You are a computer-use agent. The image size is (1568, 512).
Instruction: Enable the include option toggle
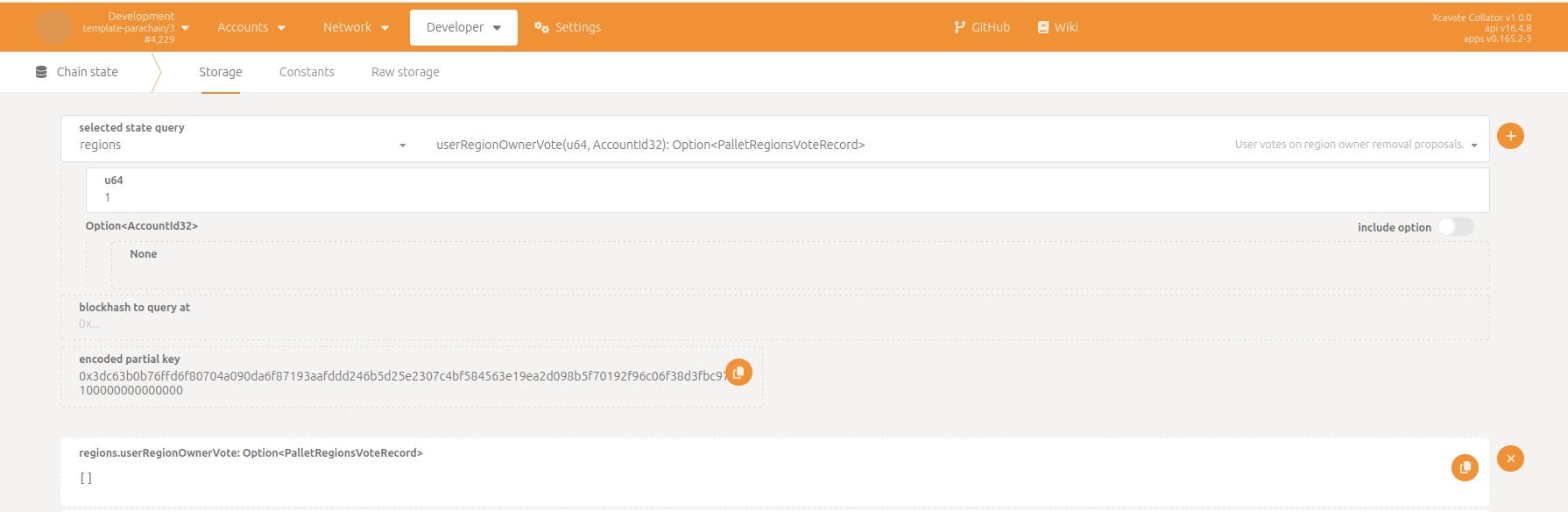1456,227
